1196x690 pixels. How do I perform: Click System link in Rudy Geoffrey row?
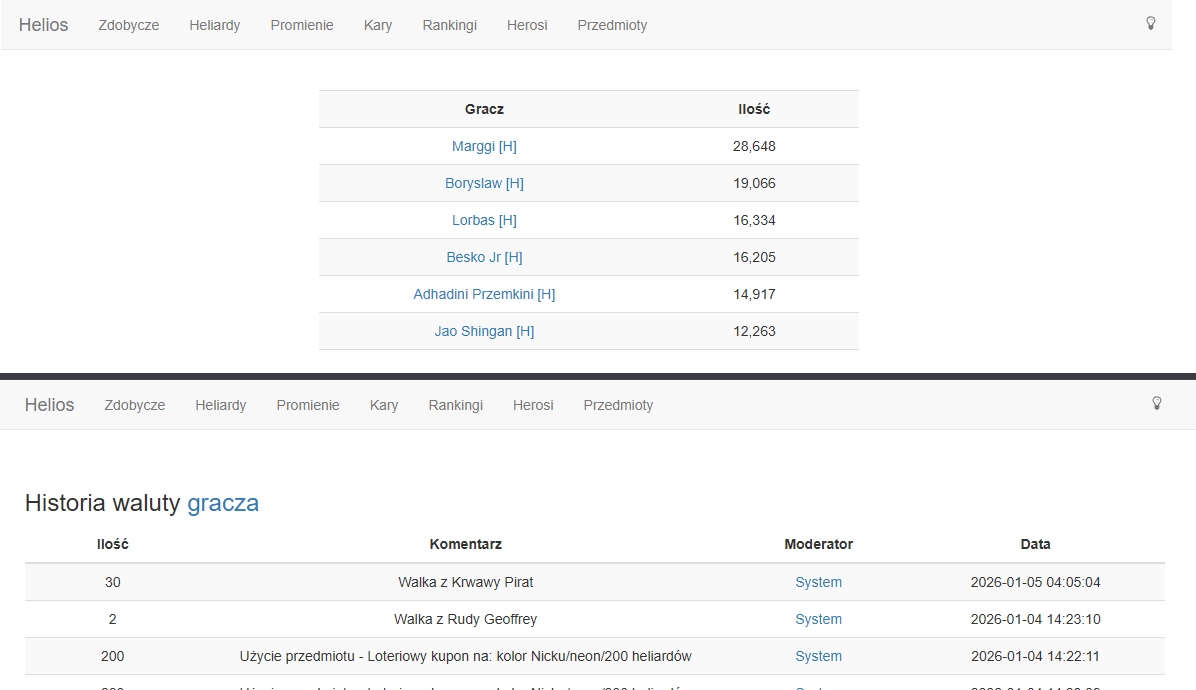(x=818, y=619)
